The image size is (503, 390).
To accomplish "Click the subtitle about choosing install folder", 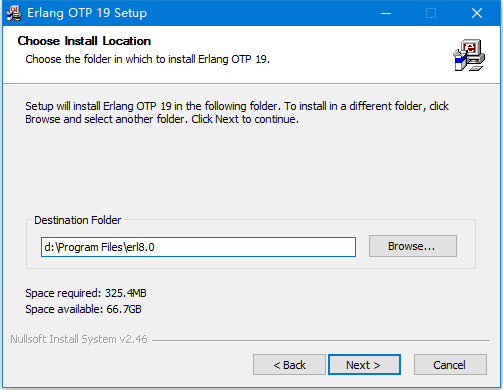I will tap(147, 59).
